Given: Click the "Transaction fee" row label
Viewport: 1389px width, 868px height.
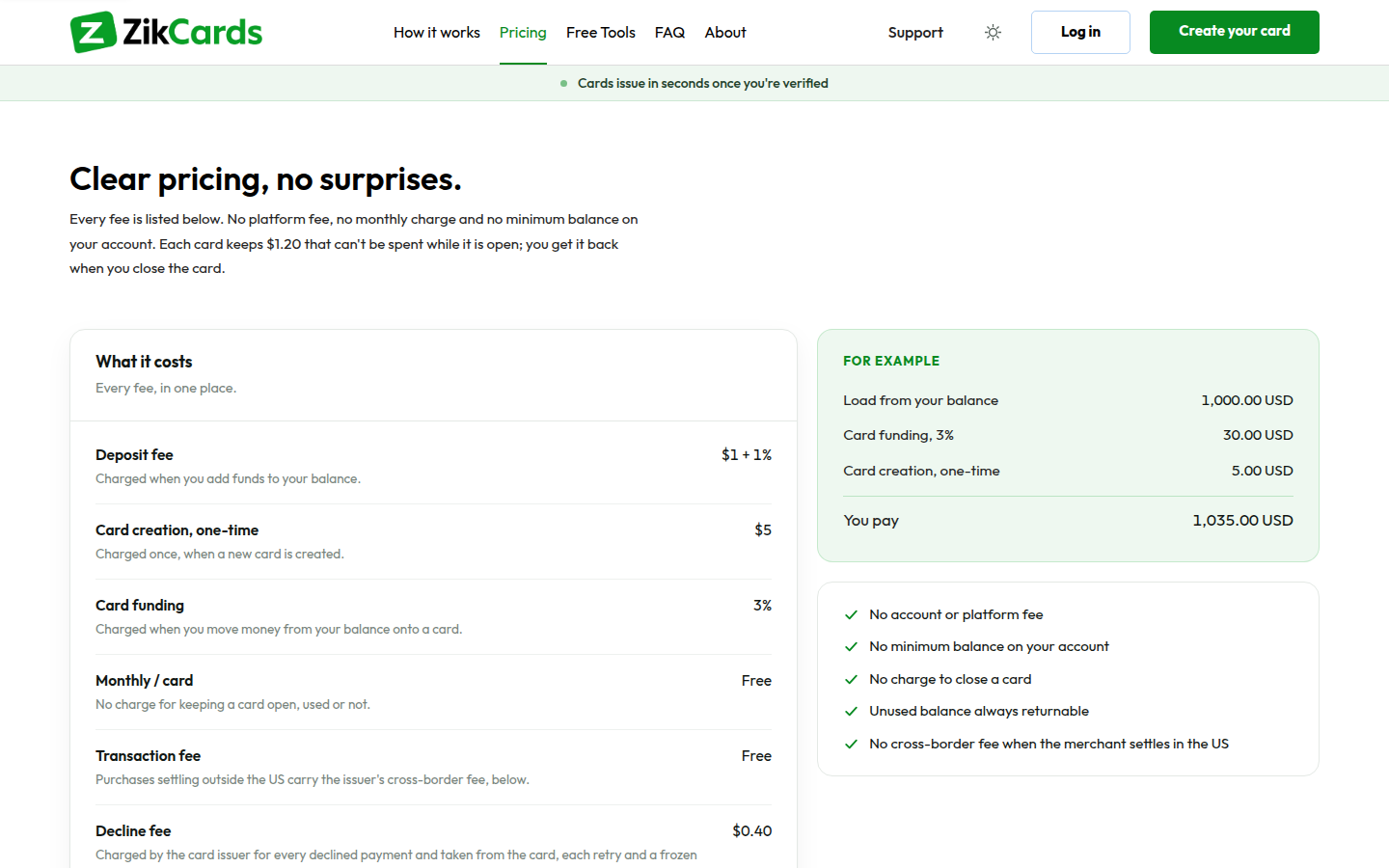Looking at the screenshot, I should click(148, 756).
